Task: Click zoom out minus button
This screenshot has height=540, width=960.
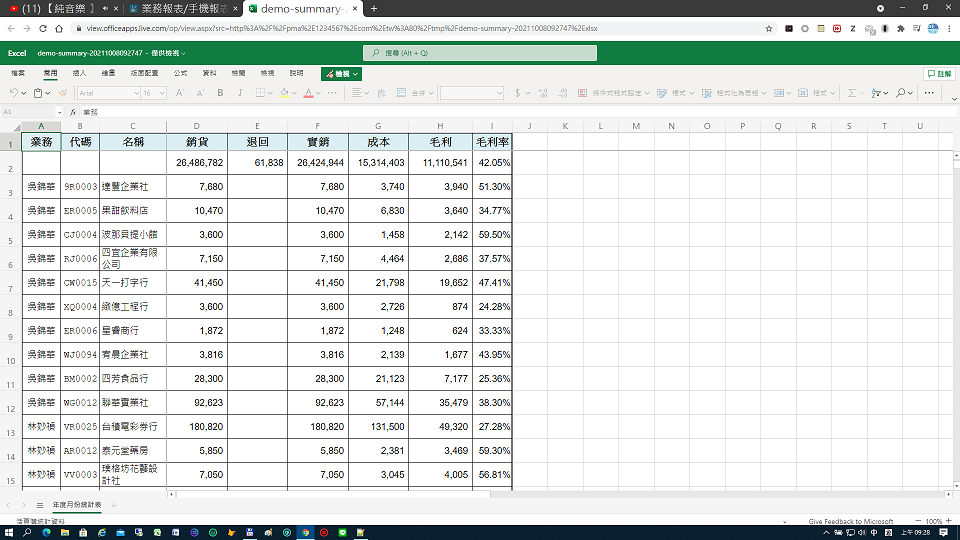Action: tap(918, 521)
